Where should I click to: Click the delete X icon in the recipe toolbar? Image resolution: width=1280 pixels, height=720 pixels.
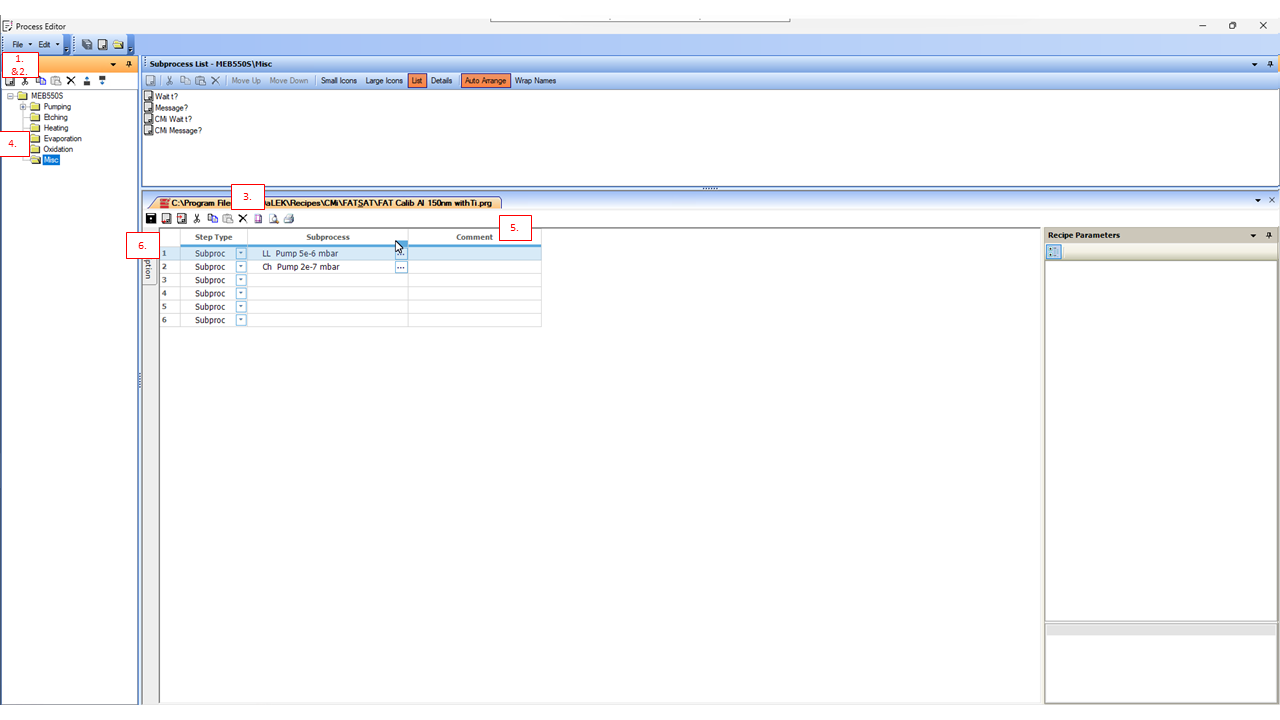242,218
